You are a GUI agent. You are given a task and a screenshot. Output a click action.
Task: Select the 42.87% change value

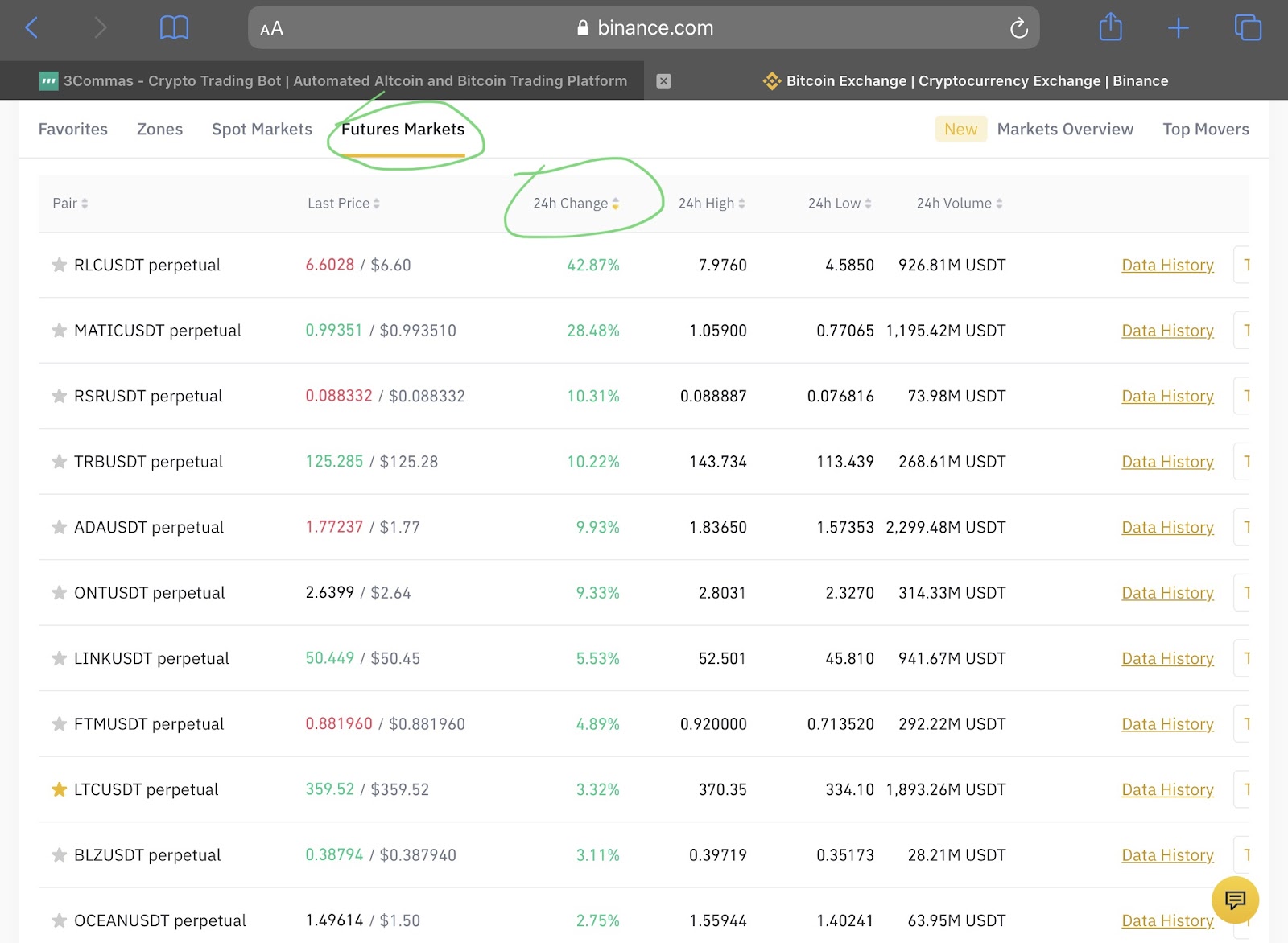point(593,265)
